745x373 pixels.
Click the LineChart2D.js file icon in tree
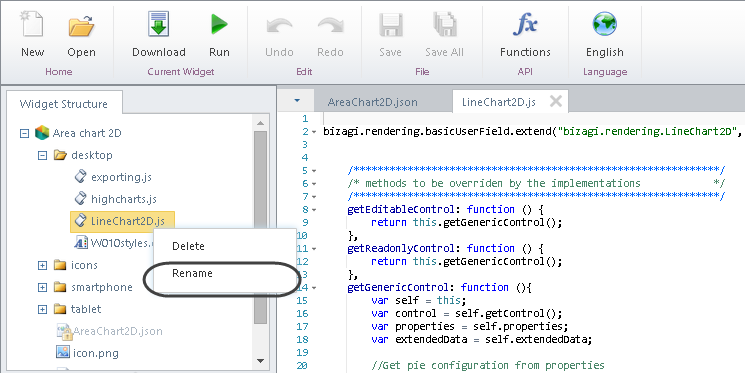(81, 220)
